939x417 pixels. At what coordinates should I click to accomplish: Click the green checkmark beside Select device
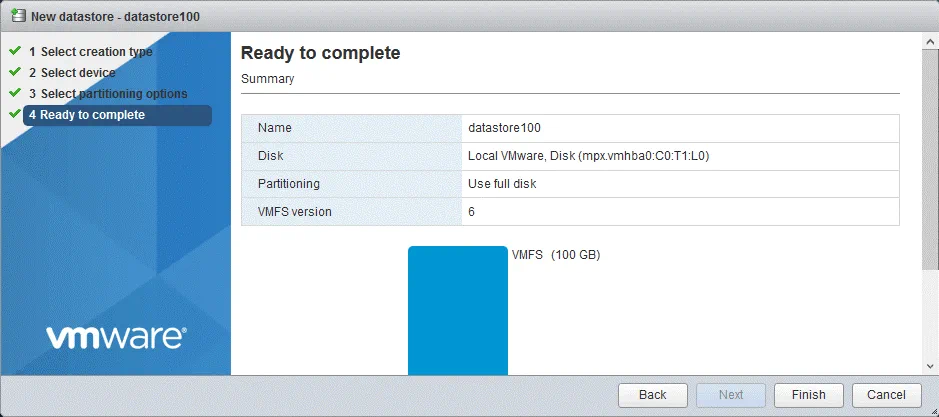(x=14, y=72)
